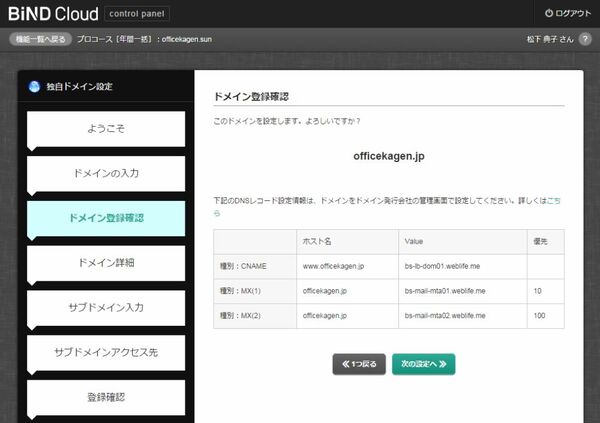Click the user name 松下 典子 さん
The image size is (600, 423).
[x=550, y=39]
